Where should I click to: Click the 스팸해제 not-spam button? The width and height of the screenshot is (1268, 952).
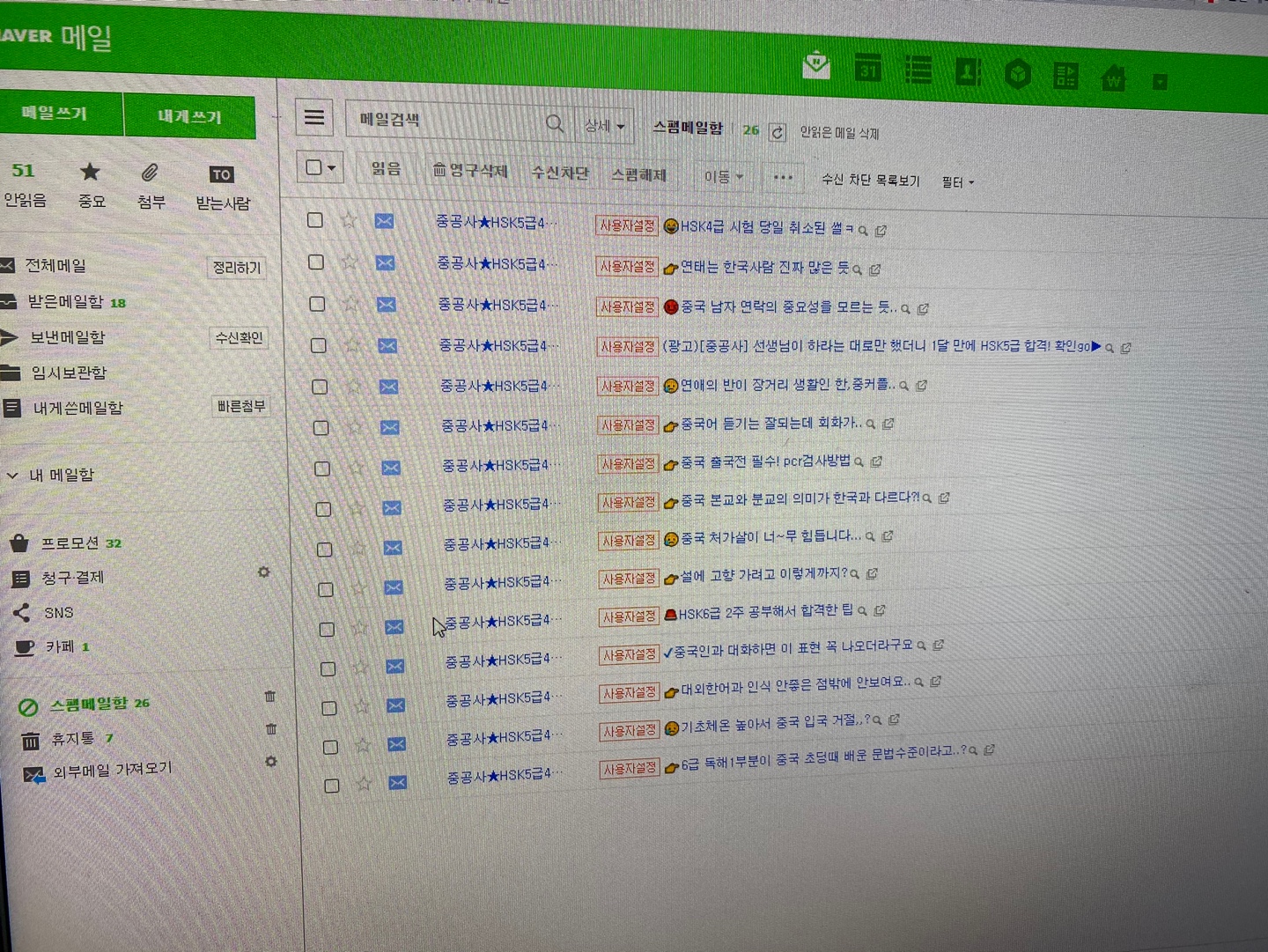point(639,174)
